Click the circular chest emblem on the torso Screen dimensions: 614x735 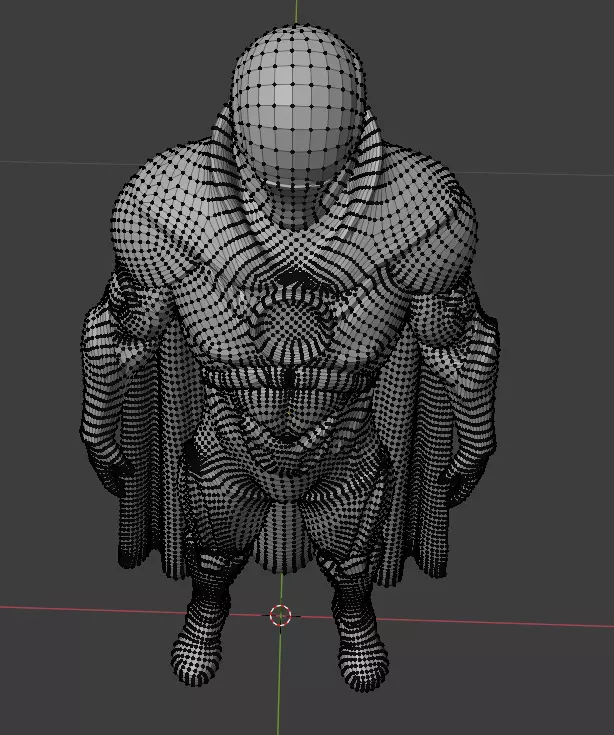(x=295, y=323)
